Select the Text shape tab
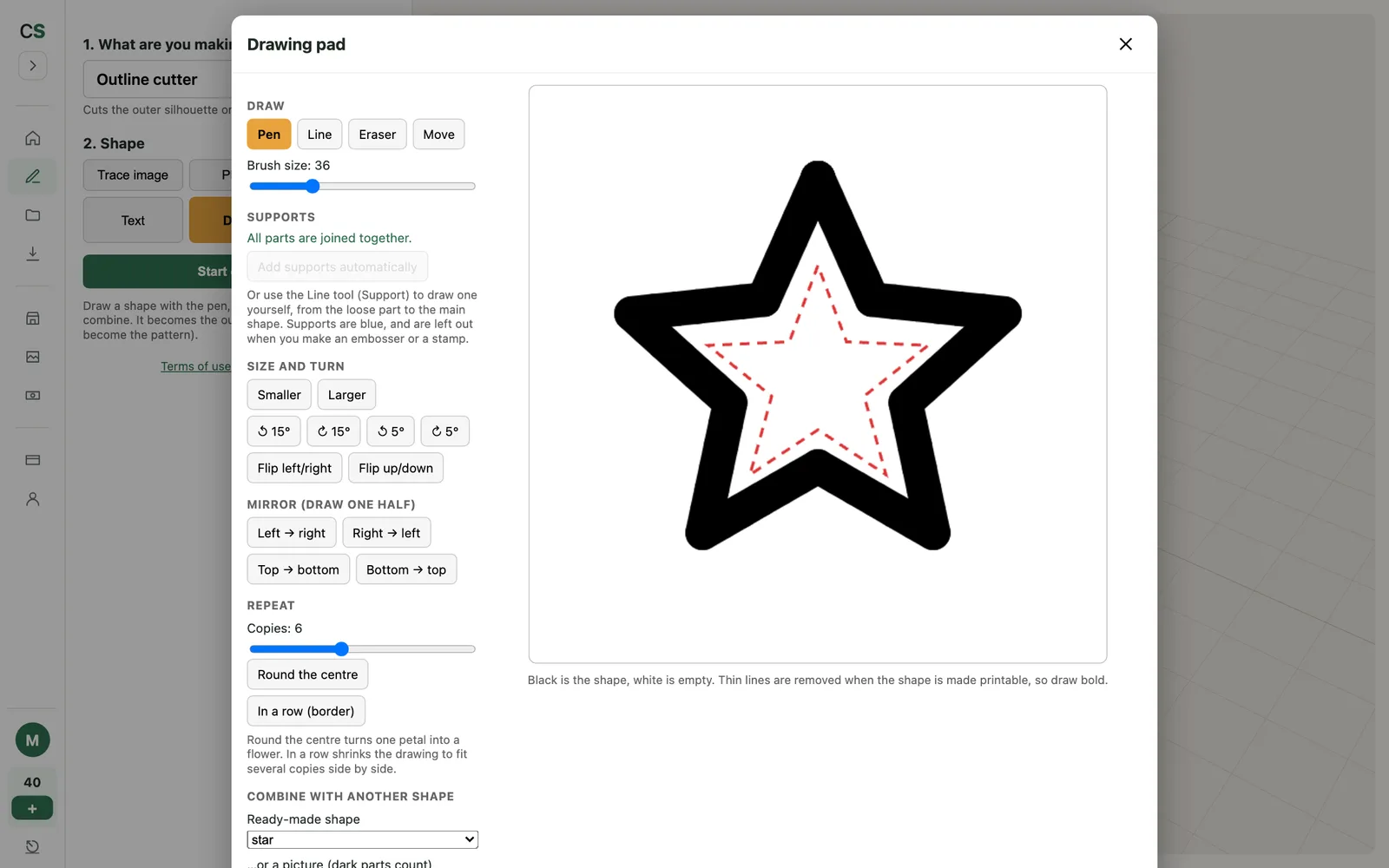 [x=133, y=220]
